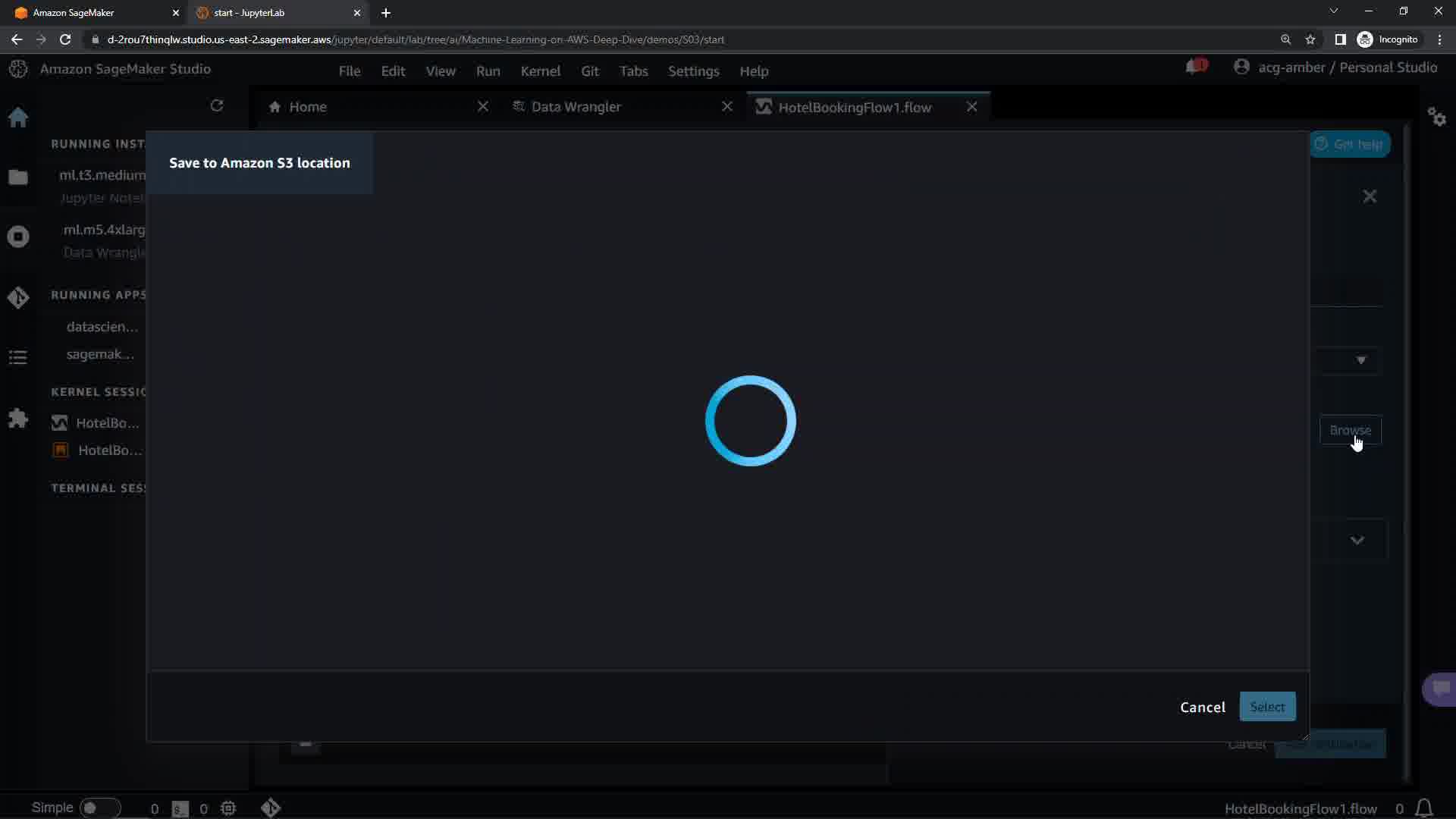1456x819 pixels.
Task: Toggle the Simple interface mode switch
Action: [x=99, y=808]
